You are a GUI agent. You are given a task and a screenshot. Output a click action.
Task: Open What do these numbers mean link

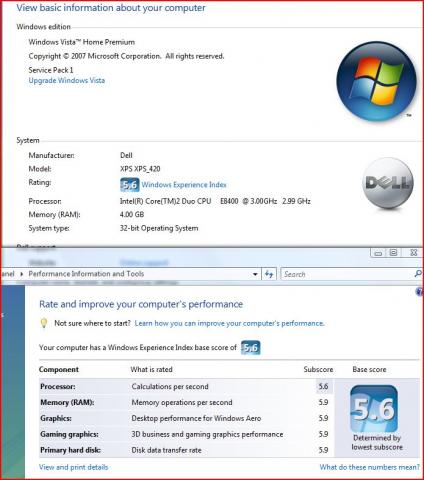[369, 467]
